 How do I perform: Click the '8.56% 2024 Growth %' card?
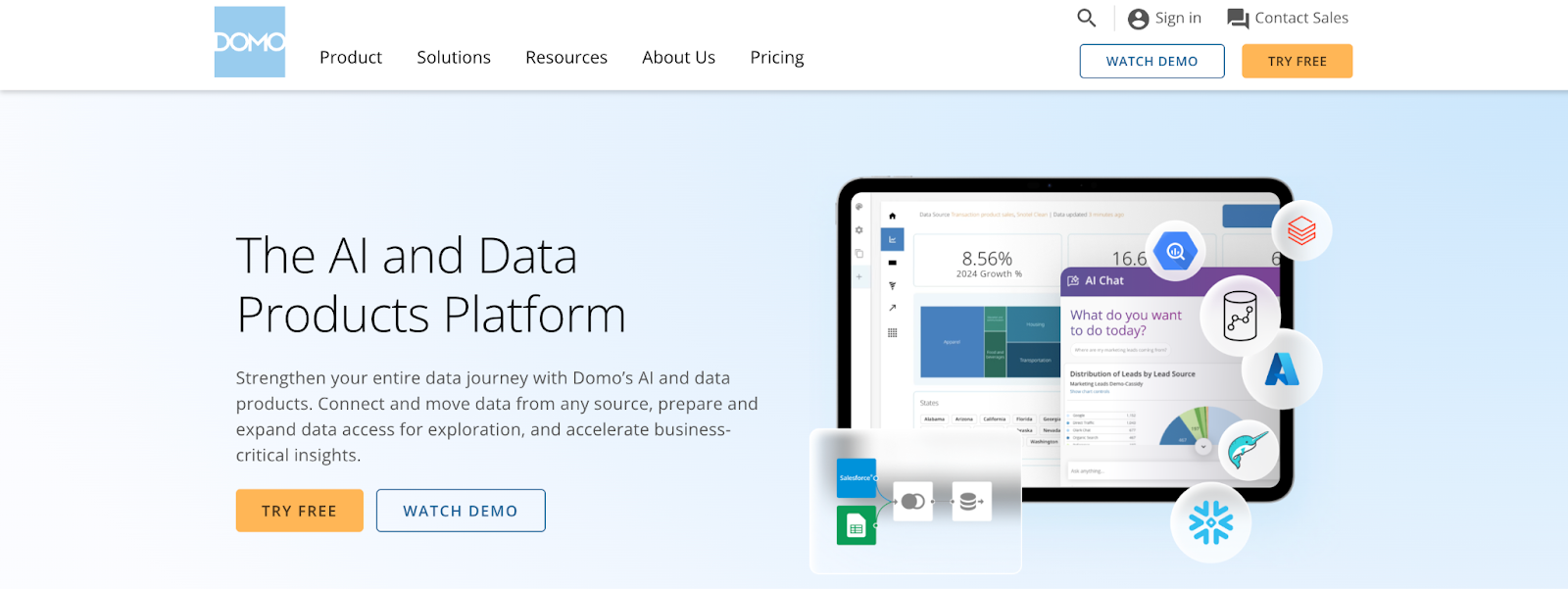pyautogui.click(x=988, y=261)
